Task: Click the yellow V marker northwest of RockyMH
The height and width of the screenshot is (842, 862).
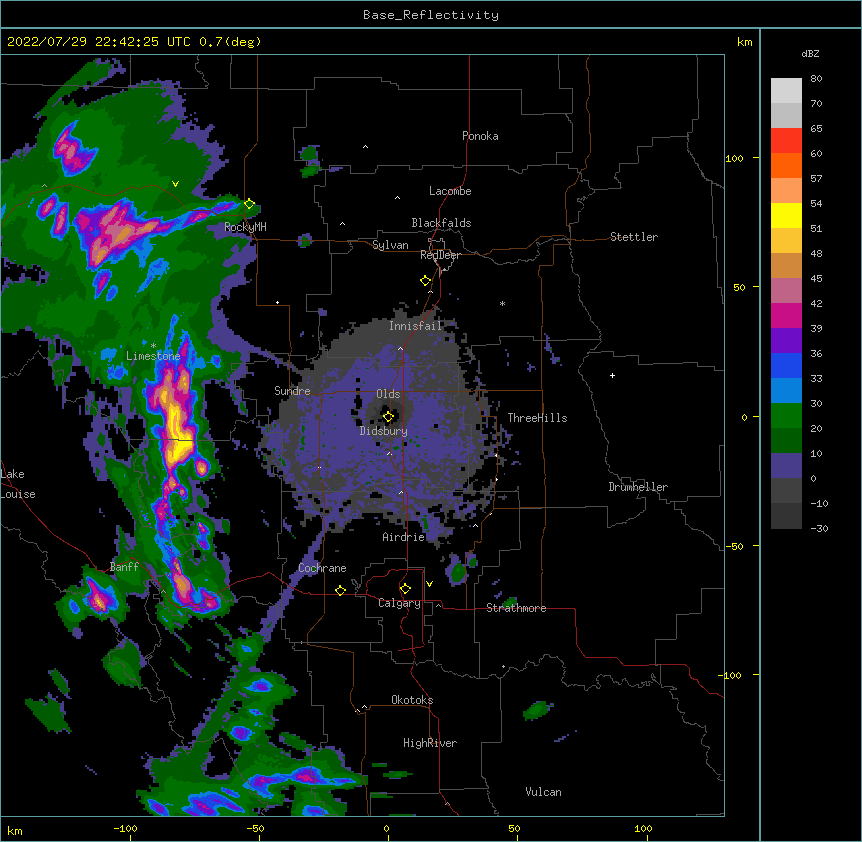Action: click(x=175, y=184)
